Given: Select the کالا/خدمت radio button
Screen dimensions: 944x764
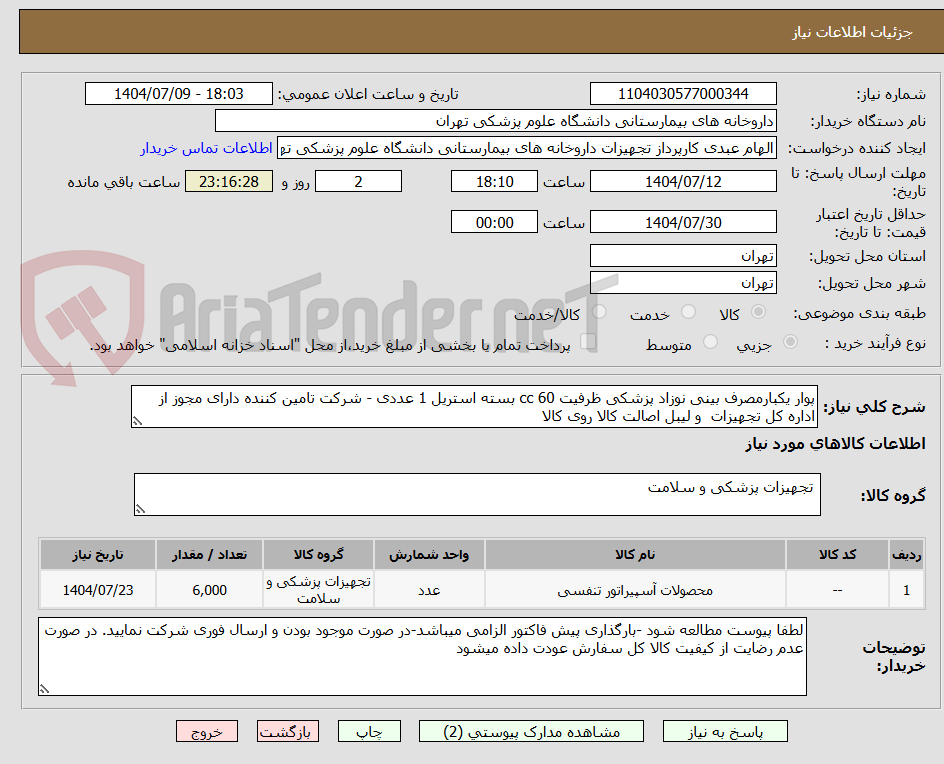Looking at the screenshot, I should 600,313.
